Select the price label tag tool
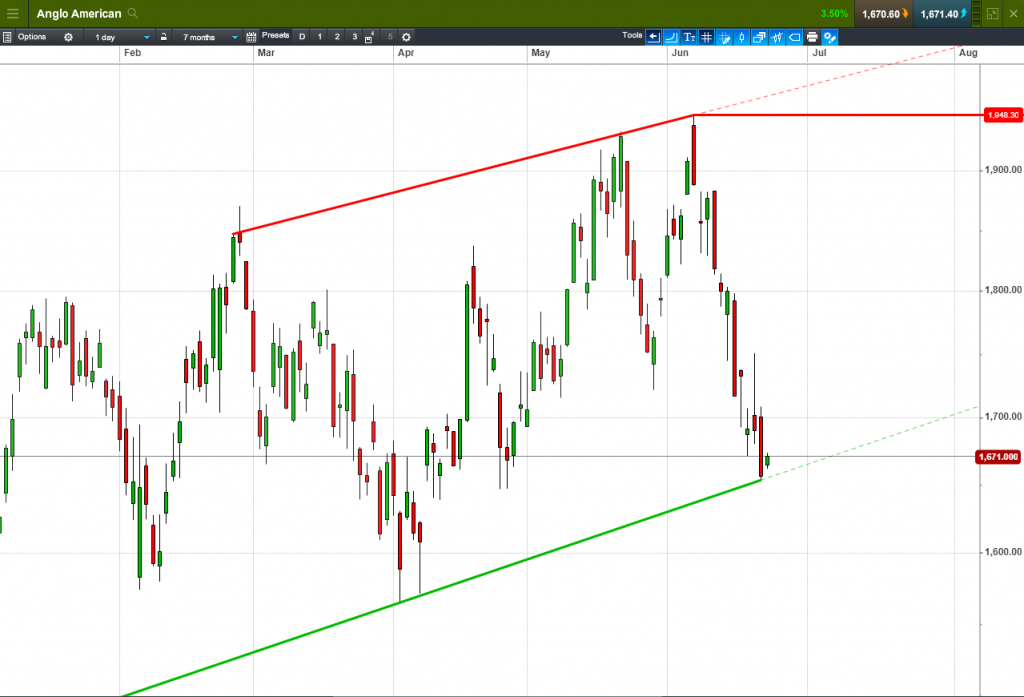 [794, 37]
